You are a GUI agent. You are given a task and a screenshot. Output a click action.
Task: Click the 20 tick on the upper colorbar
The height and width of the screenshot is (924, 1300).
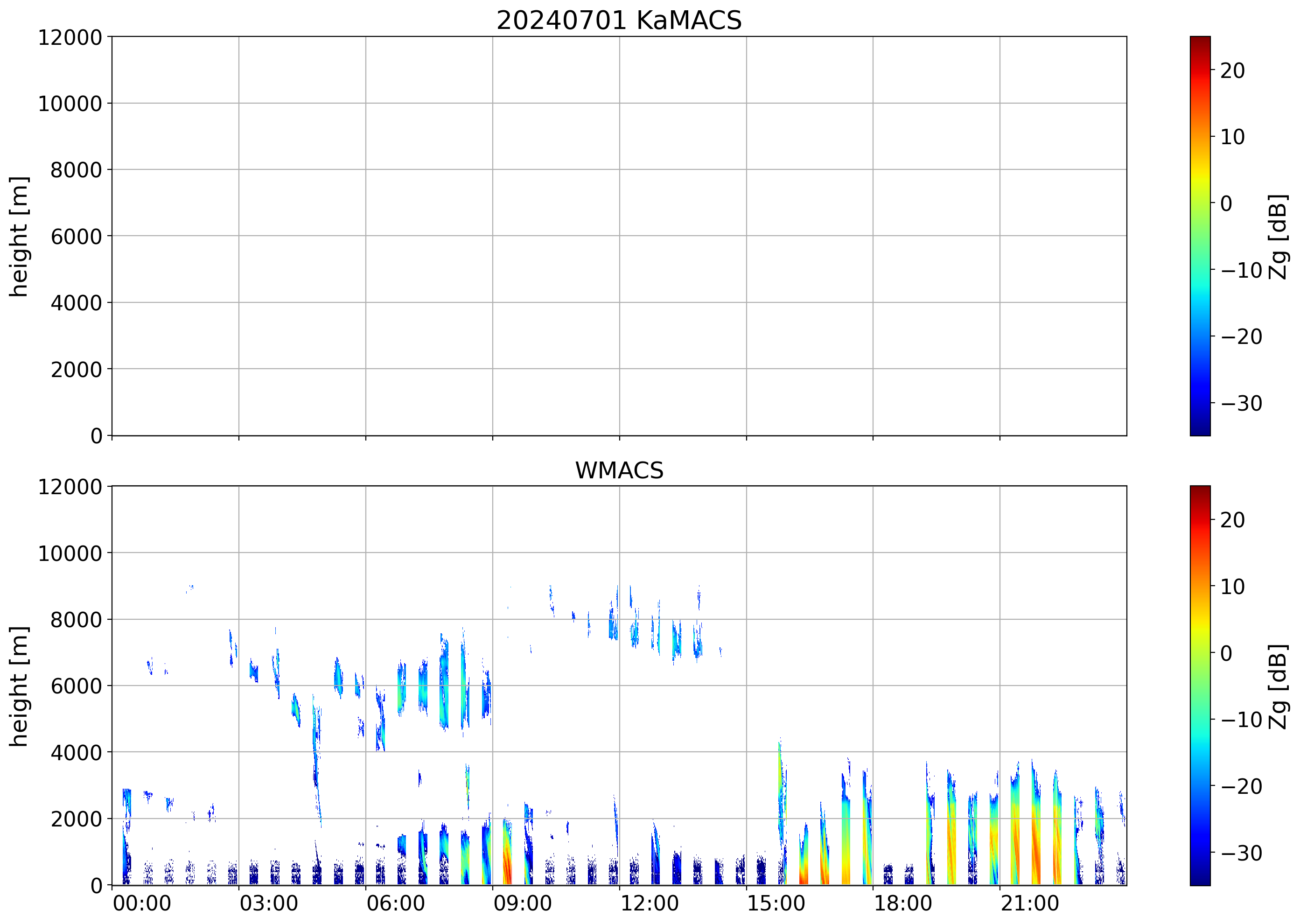point(1232,70)
